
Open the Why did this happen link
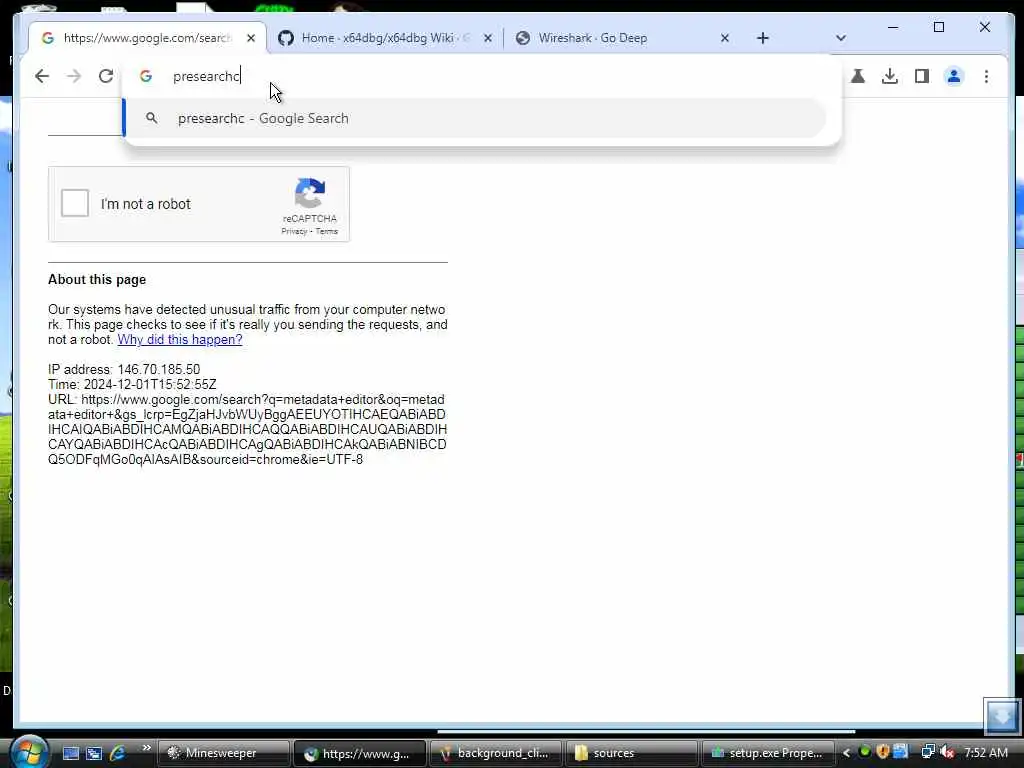coord(180,340)
